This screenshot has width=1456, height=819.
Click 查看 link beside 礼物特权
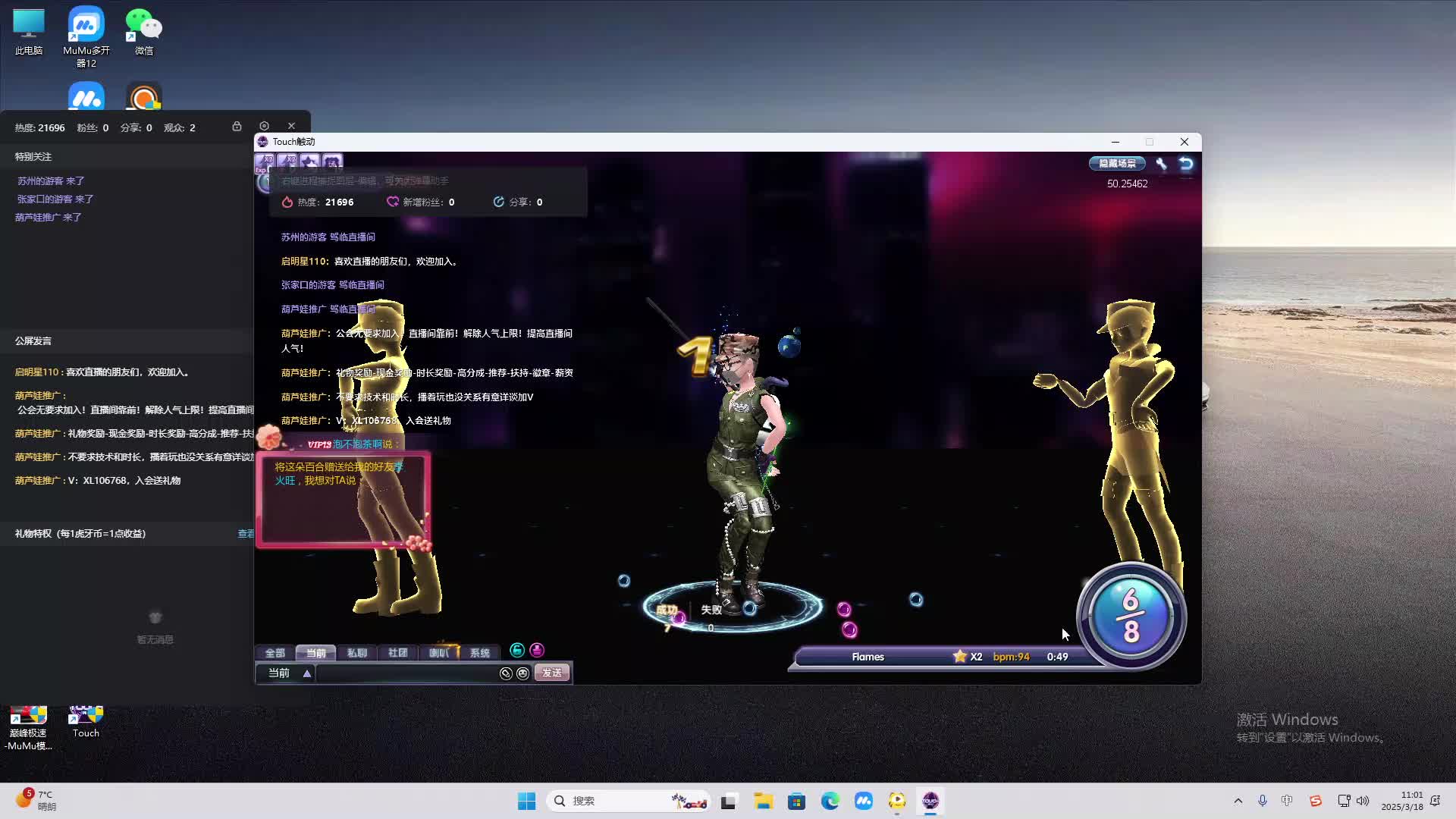[246, 534]
